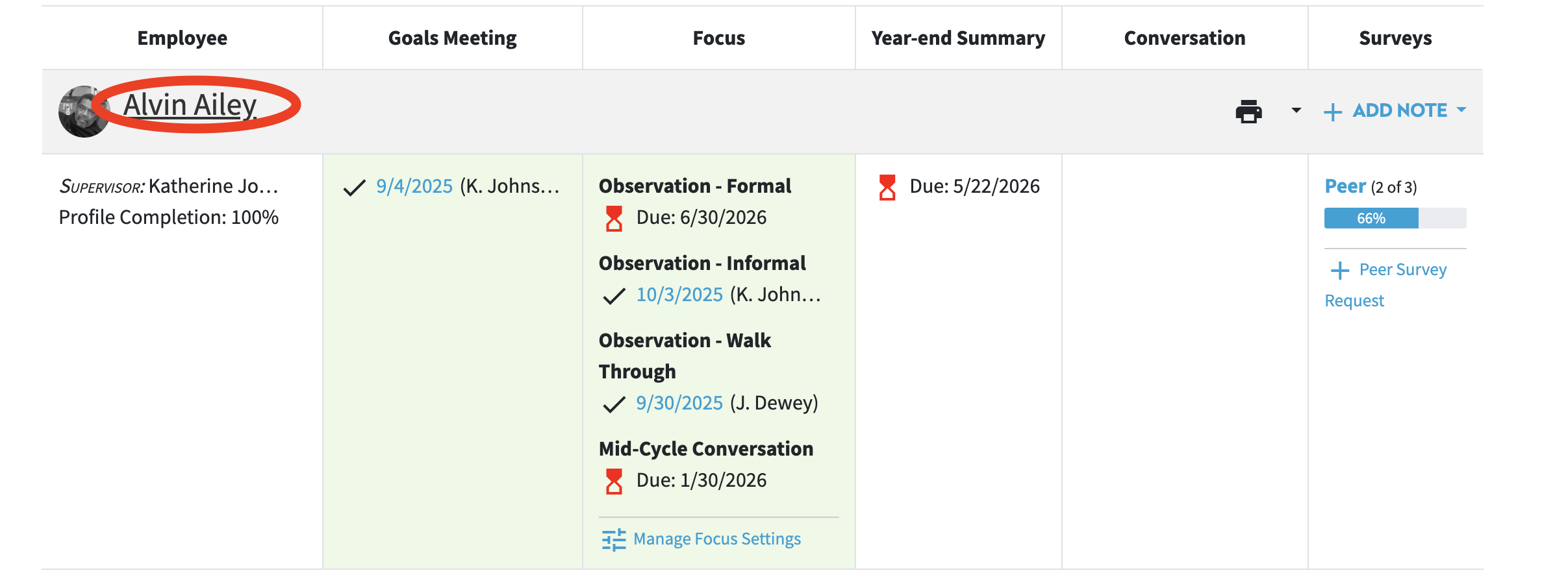
Task: Click the Manage Focus Settings sliders icon
Action: (x=613, y=540)
